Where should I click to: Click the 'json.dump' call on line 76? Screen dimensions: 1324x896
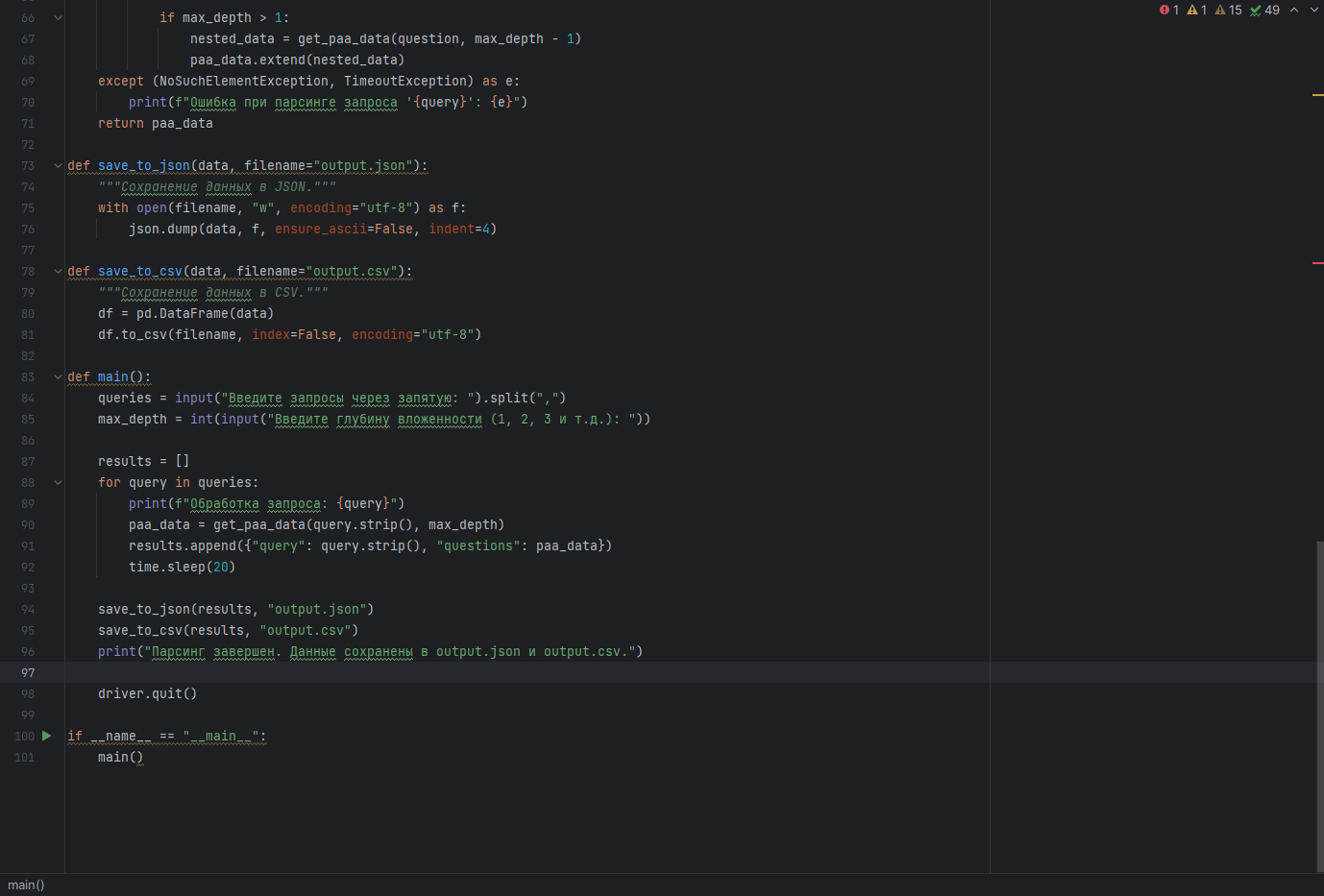[x=163, y=229]
